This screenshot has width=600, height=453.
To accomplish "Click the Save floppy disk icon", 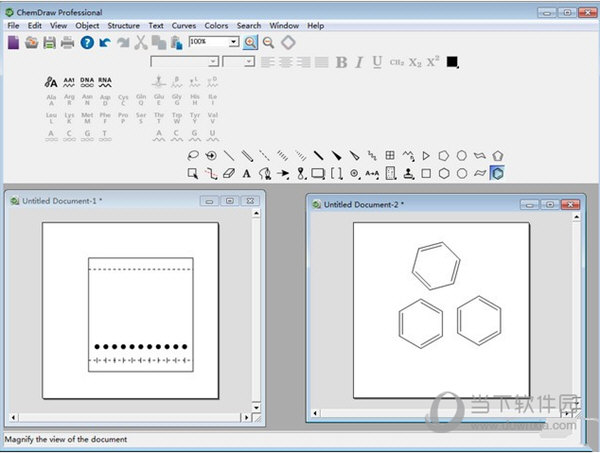I will pos(49,42).
